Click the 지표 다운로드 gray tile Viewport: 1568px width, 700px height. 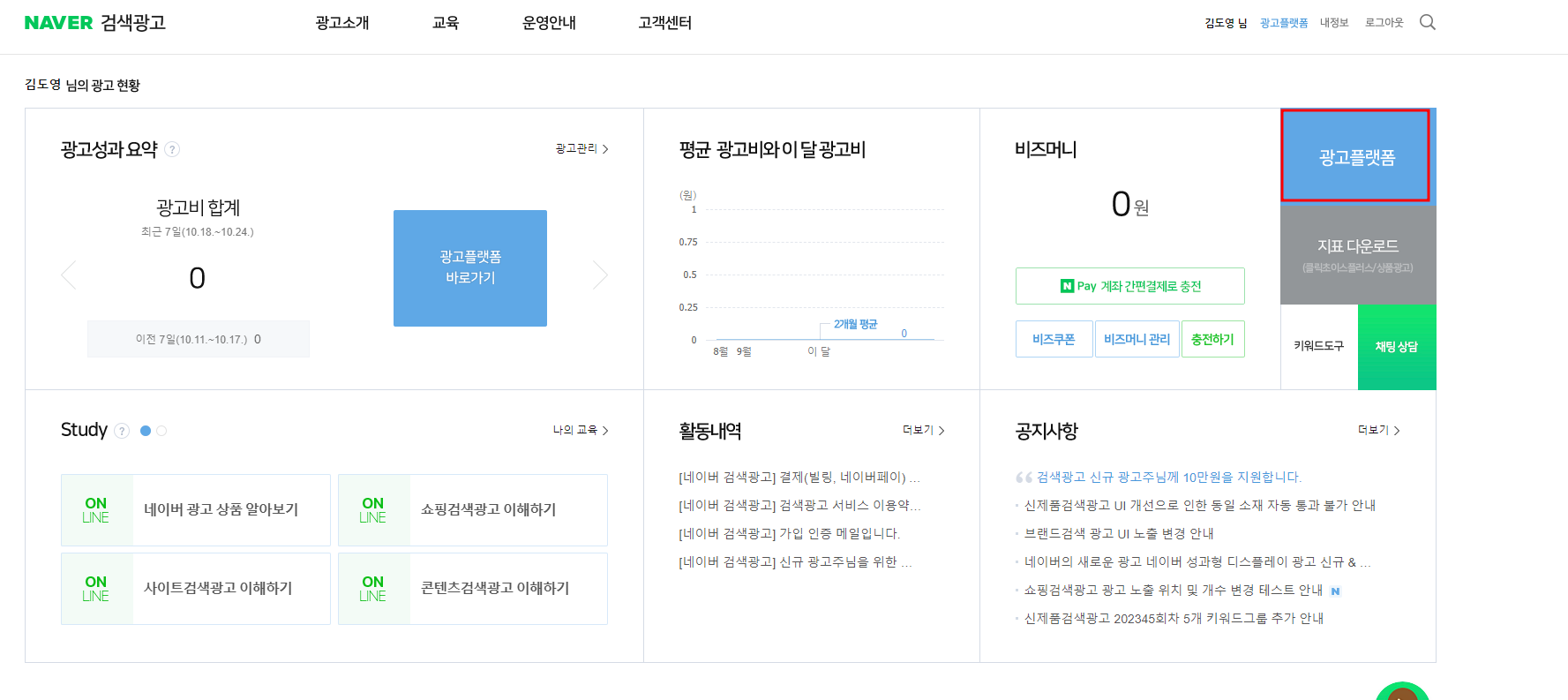click(x=1358, y=254)
